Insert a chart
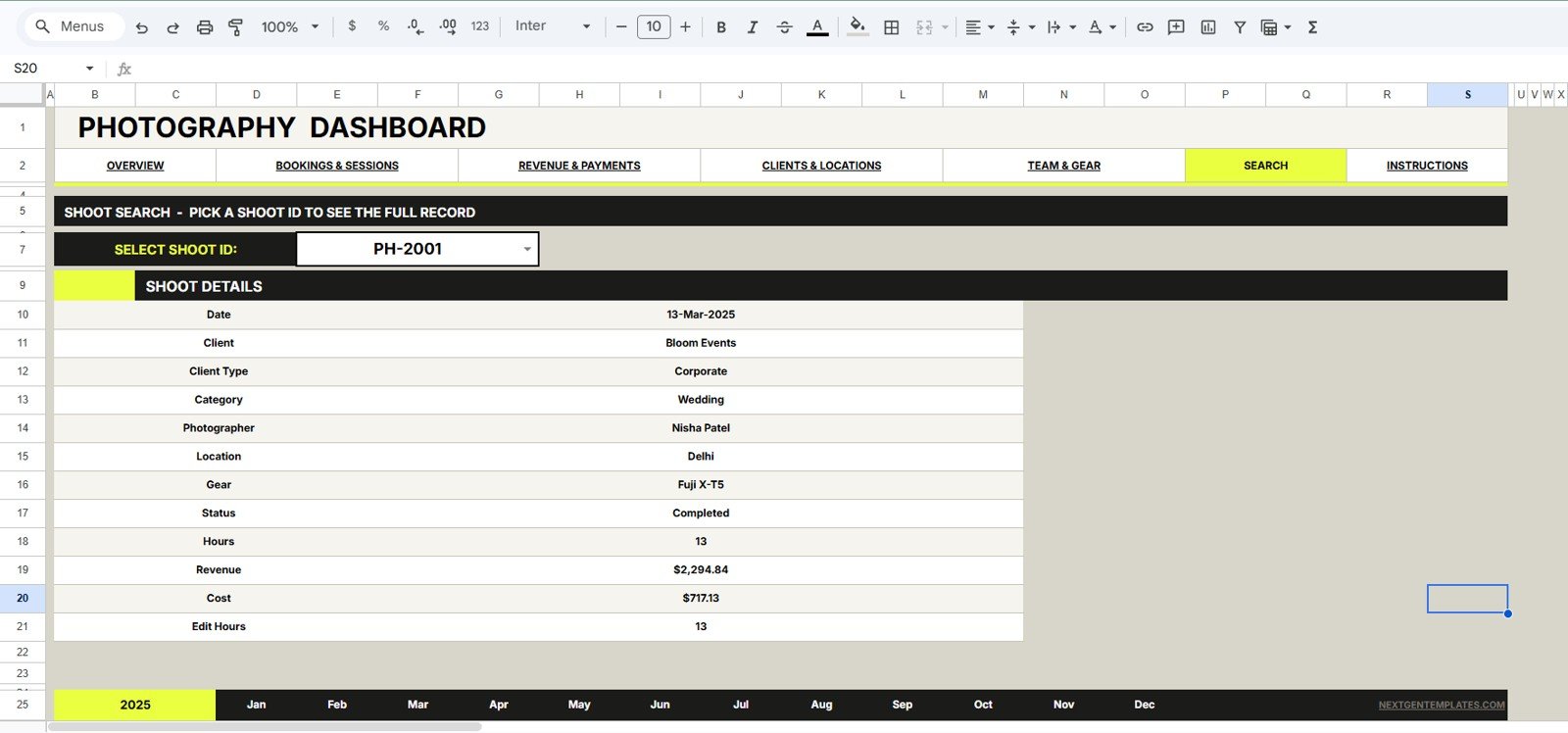Viewport: 1568px width, 733px height. click(1208, 27)
